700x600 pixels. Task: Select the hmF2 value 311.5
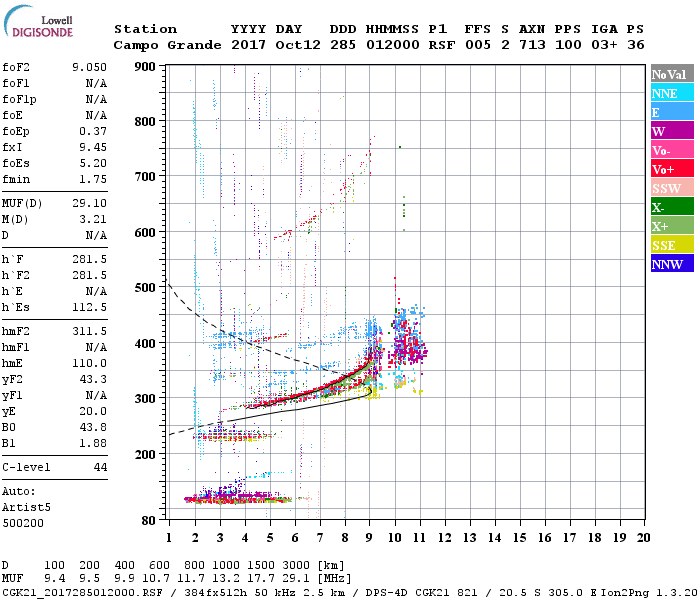click(x=89, y=331)
